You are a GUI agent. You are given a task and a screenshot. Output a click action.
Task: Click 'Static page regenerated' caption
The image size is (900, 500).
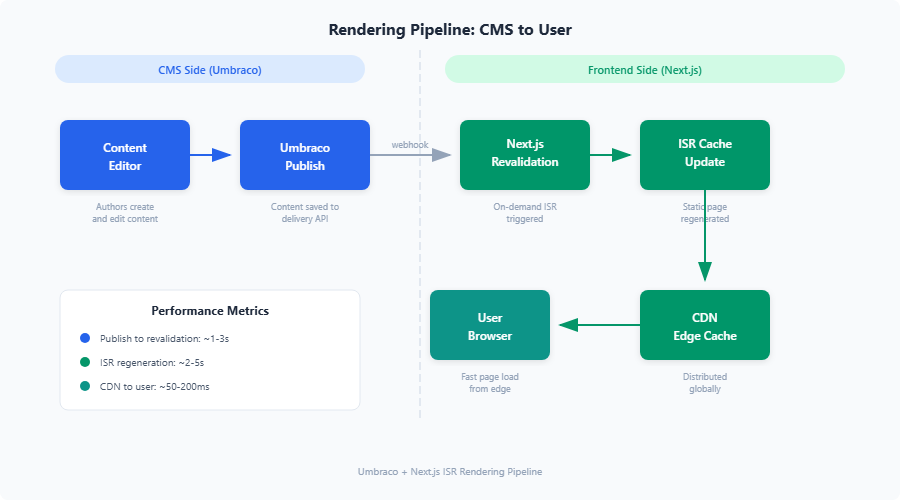click(x=705, y=212)
